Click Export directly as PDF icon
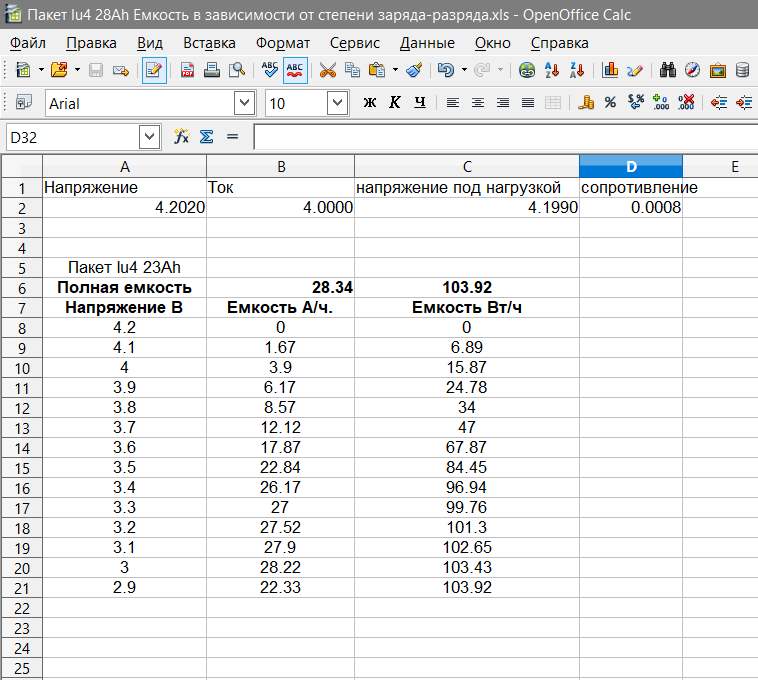This screenshot has width=758, height=680. [x=187, y=71]
